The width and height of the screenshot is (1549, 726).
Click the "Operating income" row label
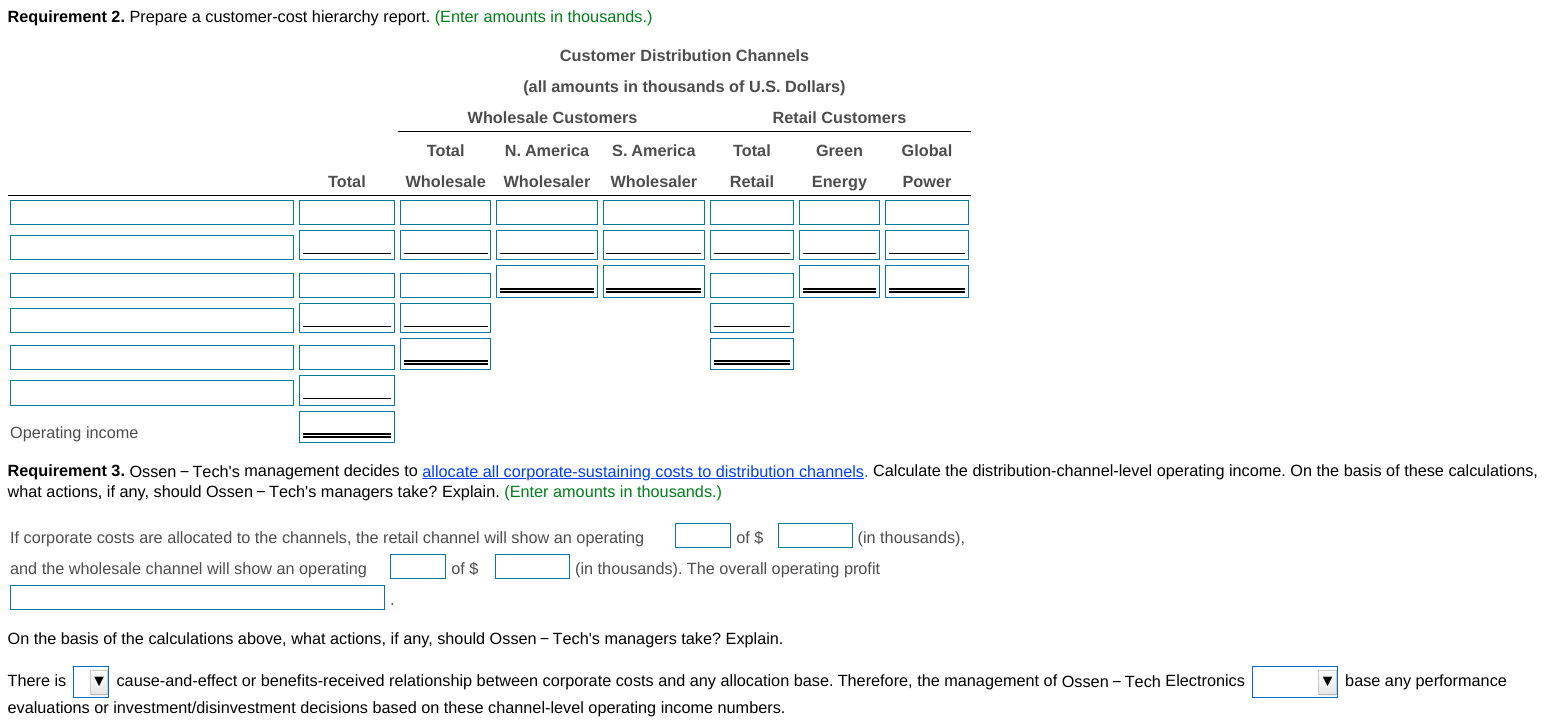[74, 433]
